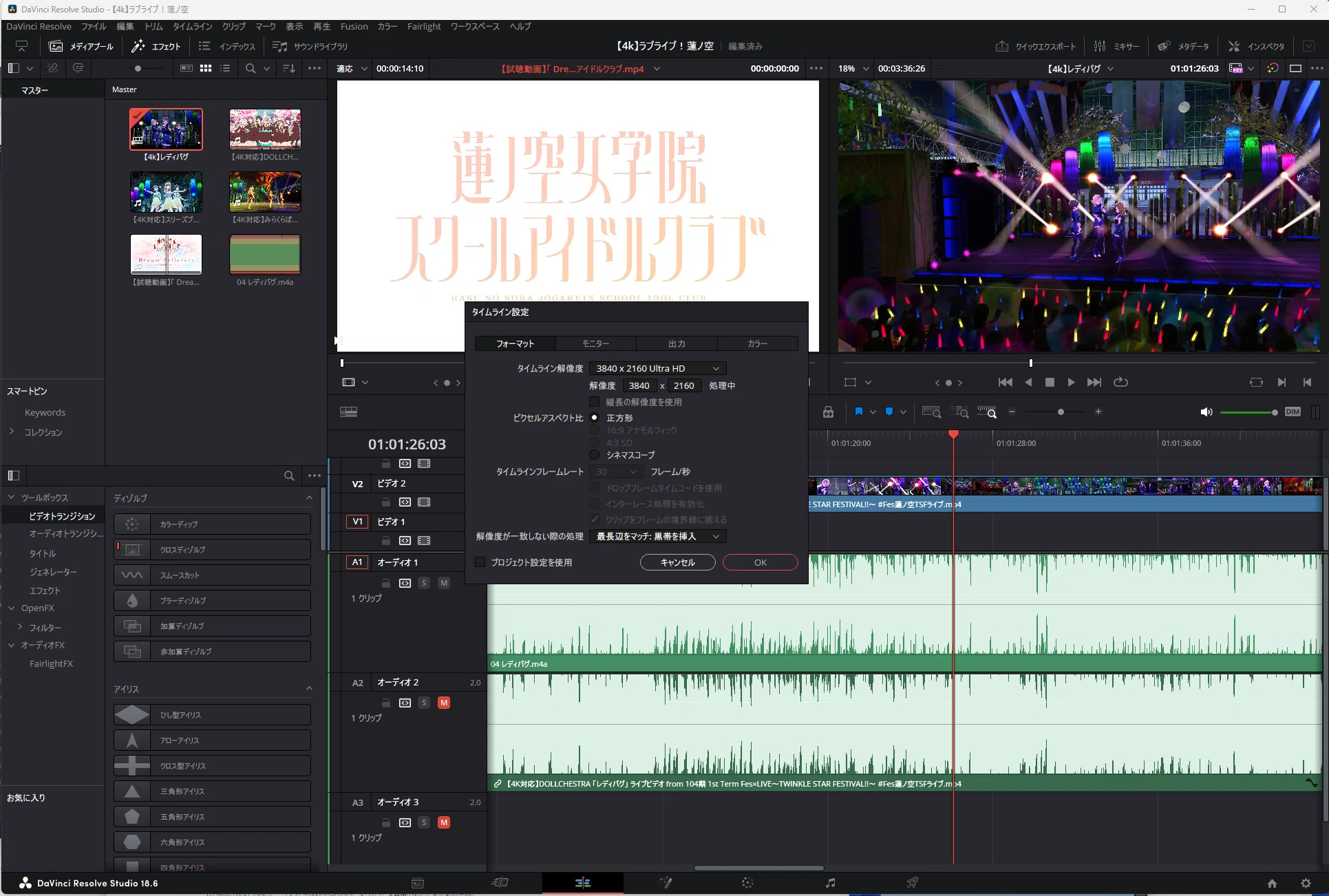Switch to the Monitor tab

click(x=595, y=343)
